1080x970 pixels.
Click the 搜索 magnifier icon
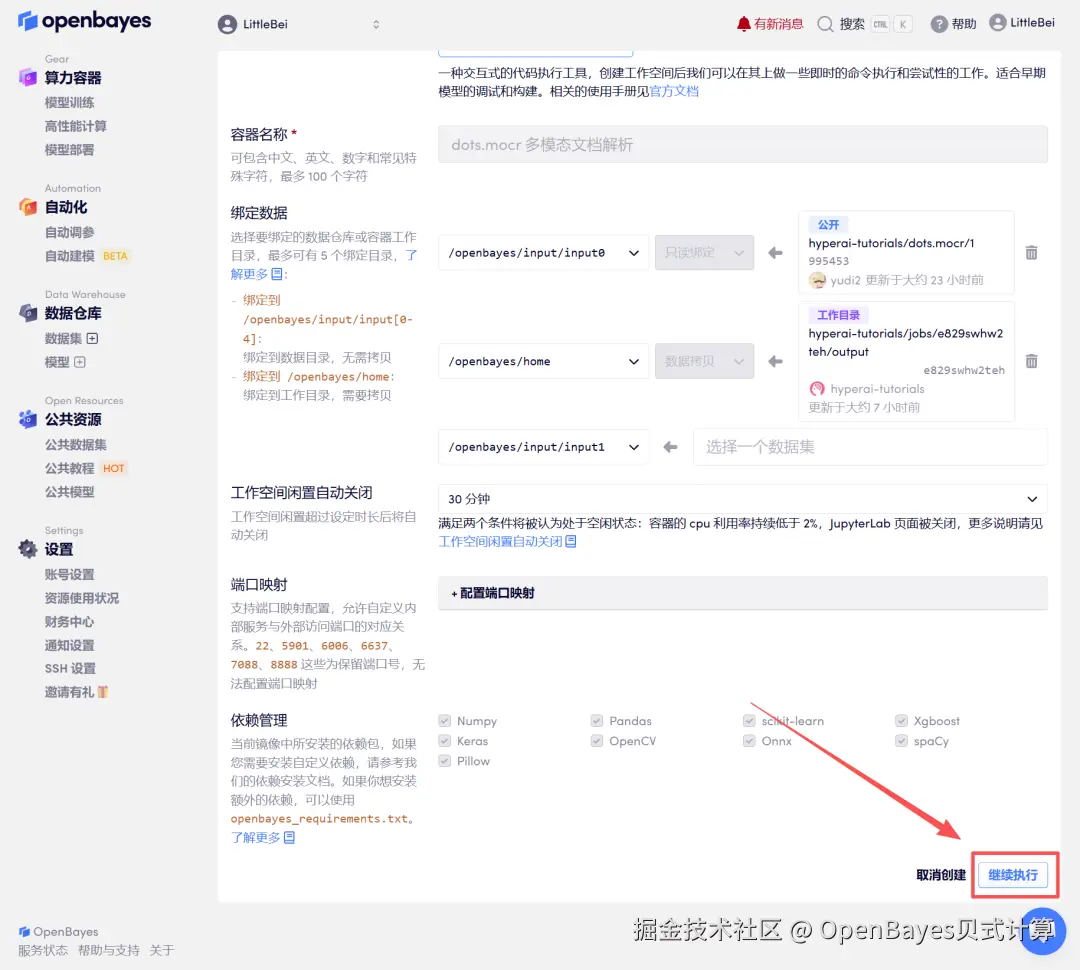tap(824, 24)
